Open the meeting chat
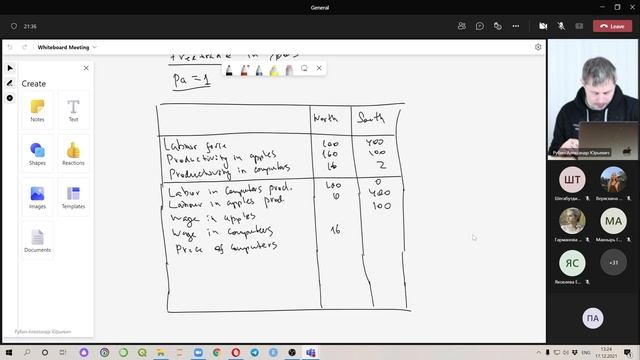Image resolution: width=640 pixels, height=360 pixels. (x=480, y=26)
